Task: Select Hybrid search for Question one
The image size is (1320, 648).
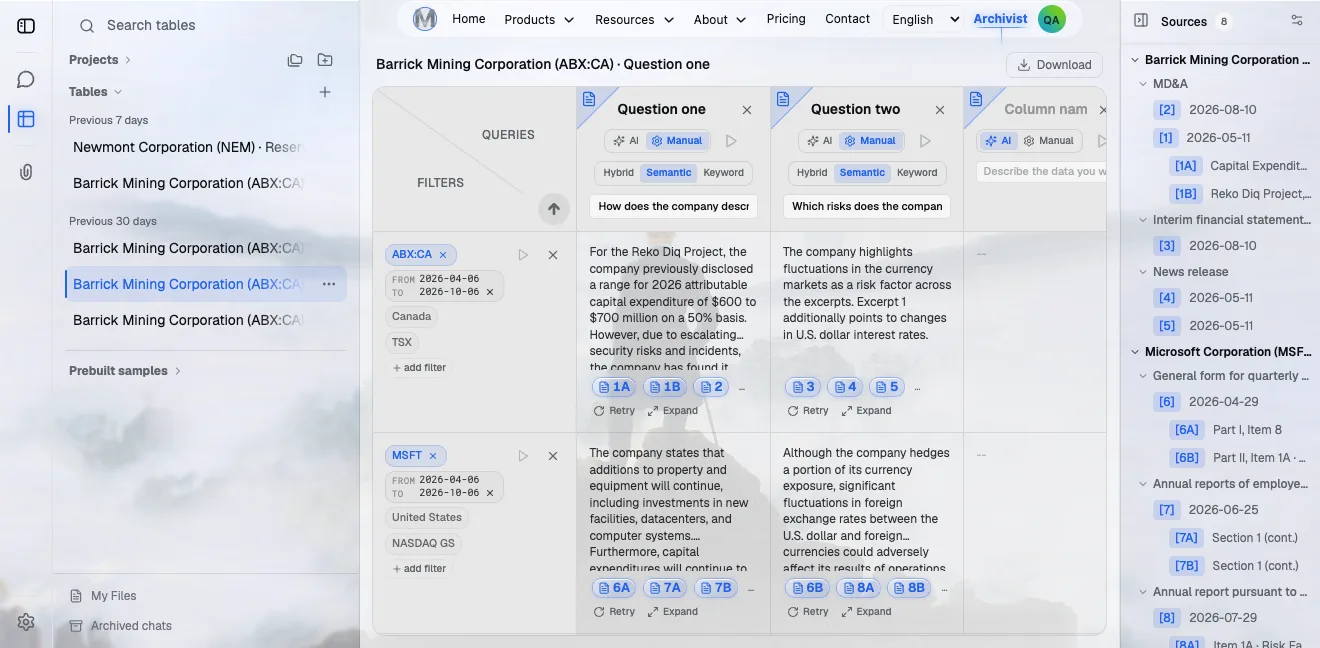Action: (x=618, y=173)
